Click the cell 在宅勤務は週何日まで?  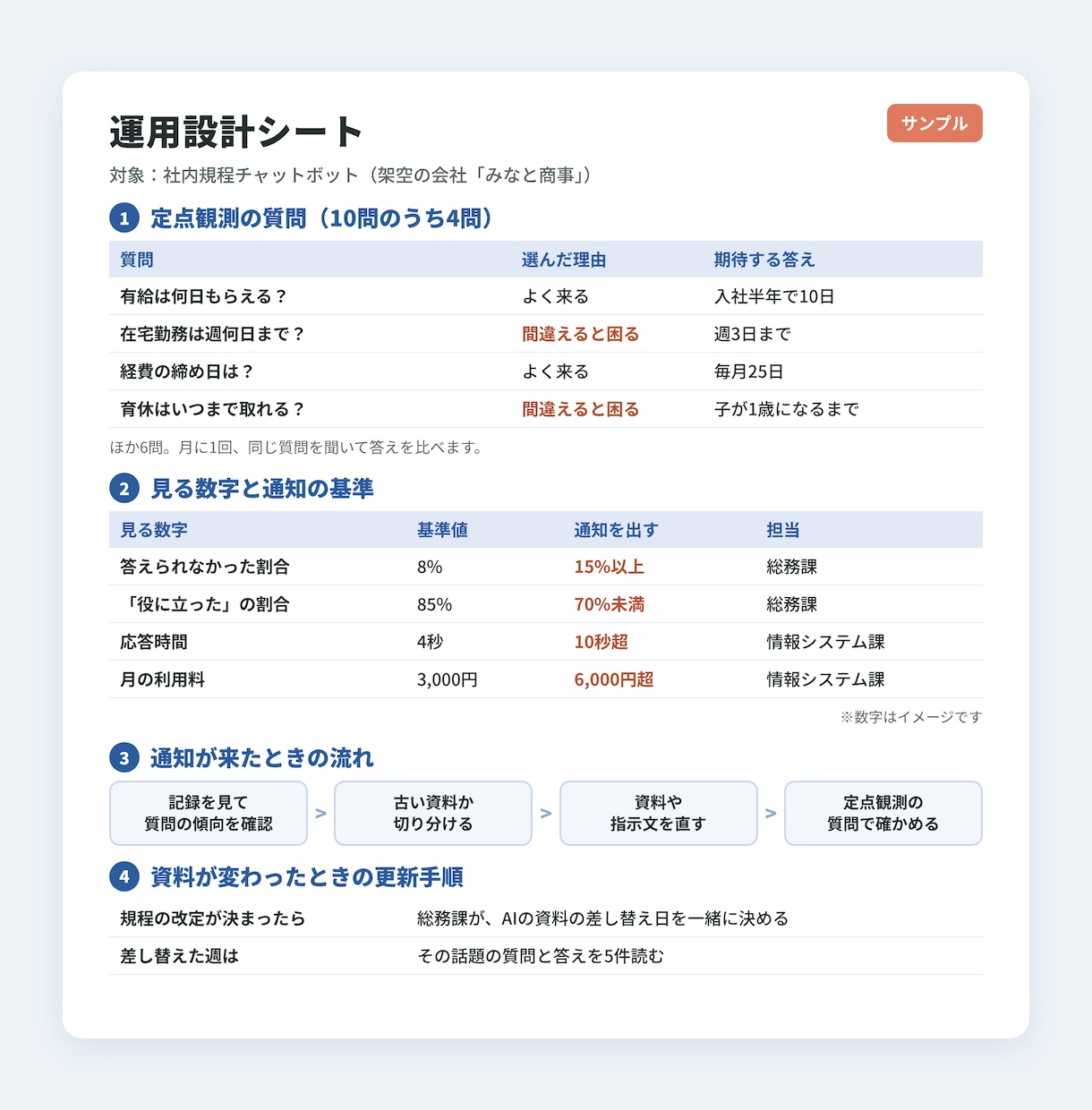213,334
